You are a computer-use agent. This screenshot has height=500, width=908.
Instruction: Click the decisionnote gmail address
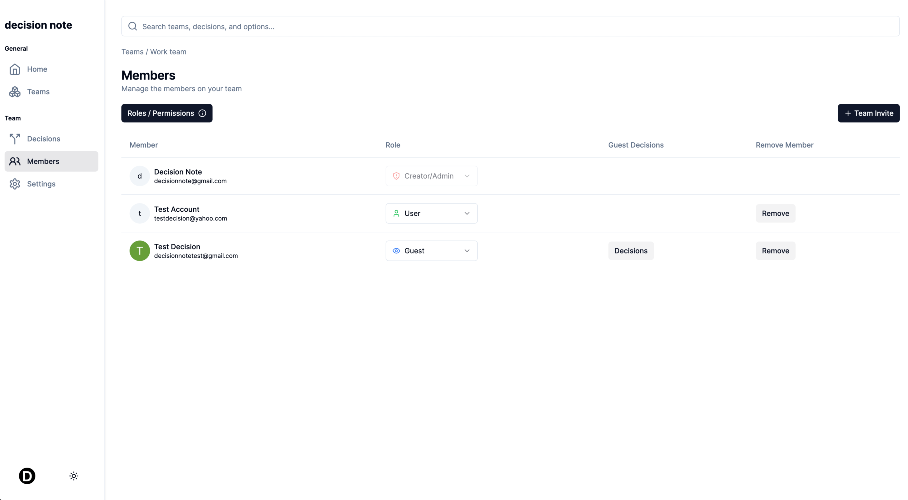click(190, 181)
